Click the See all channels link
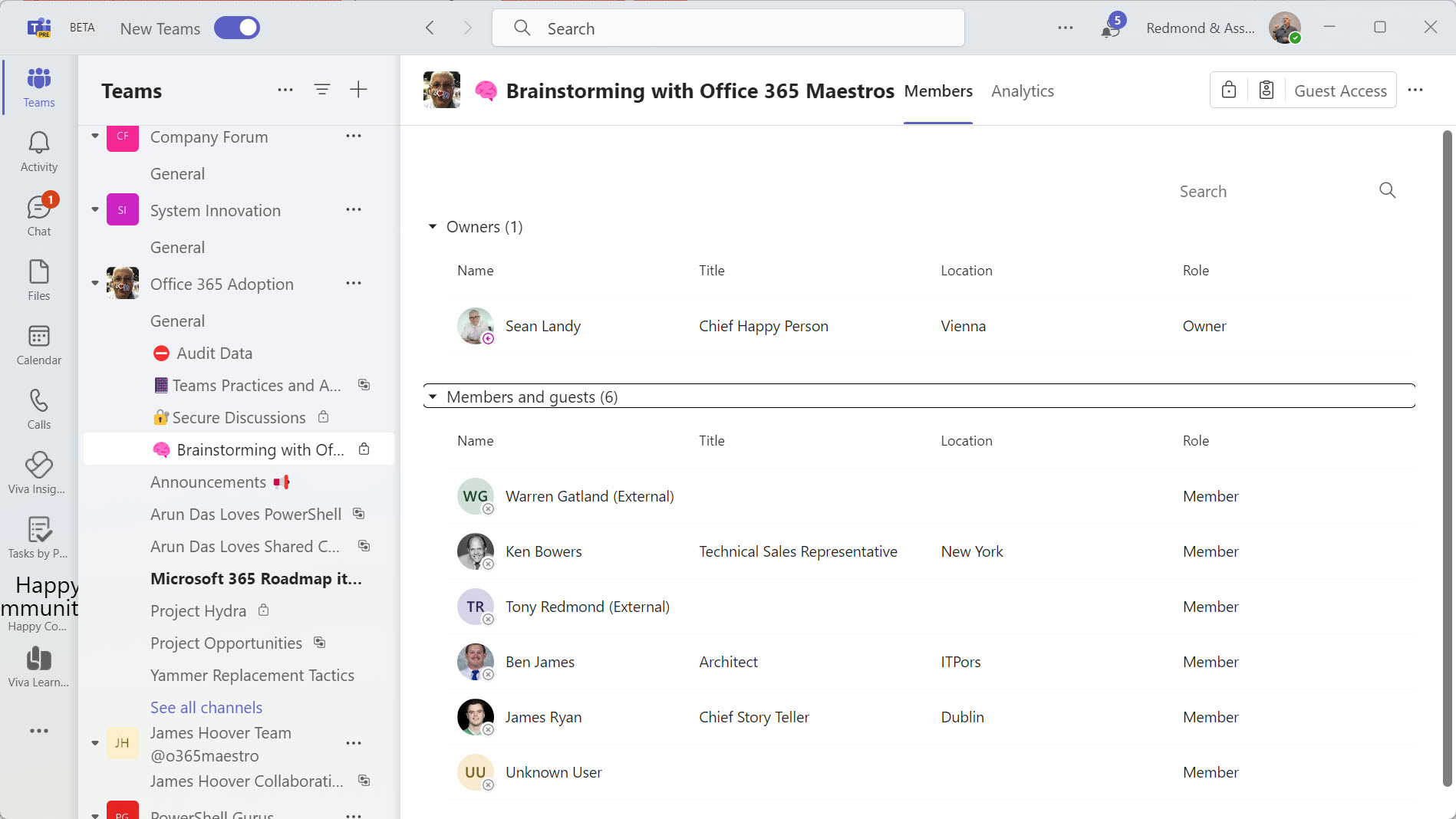Screen dimensions: 1456x819 pos(206,707)
